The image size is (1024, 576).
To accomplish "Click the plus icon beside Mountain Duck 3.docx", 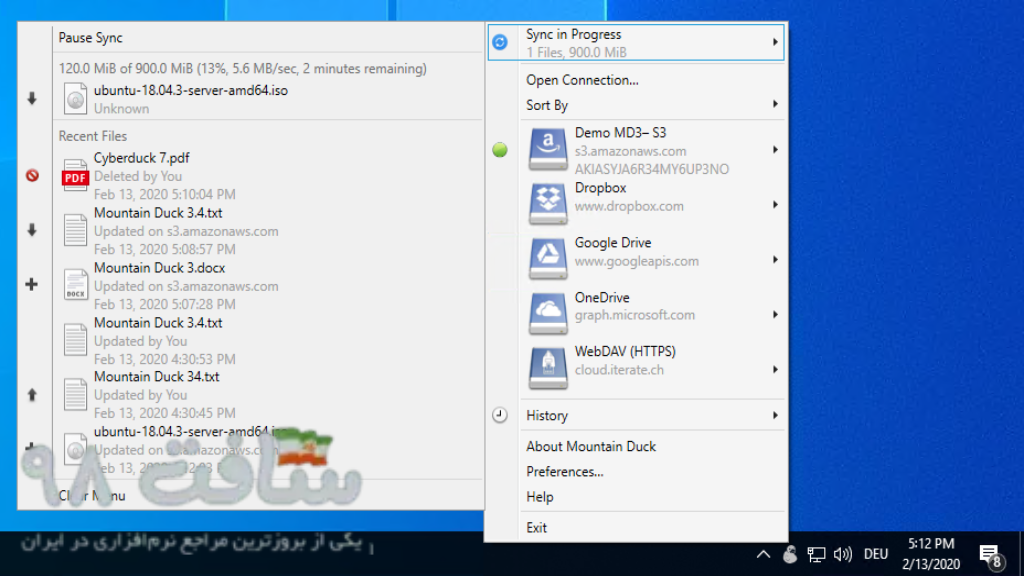I will pos(31,284).
